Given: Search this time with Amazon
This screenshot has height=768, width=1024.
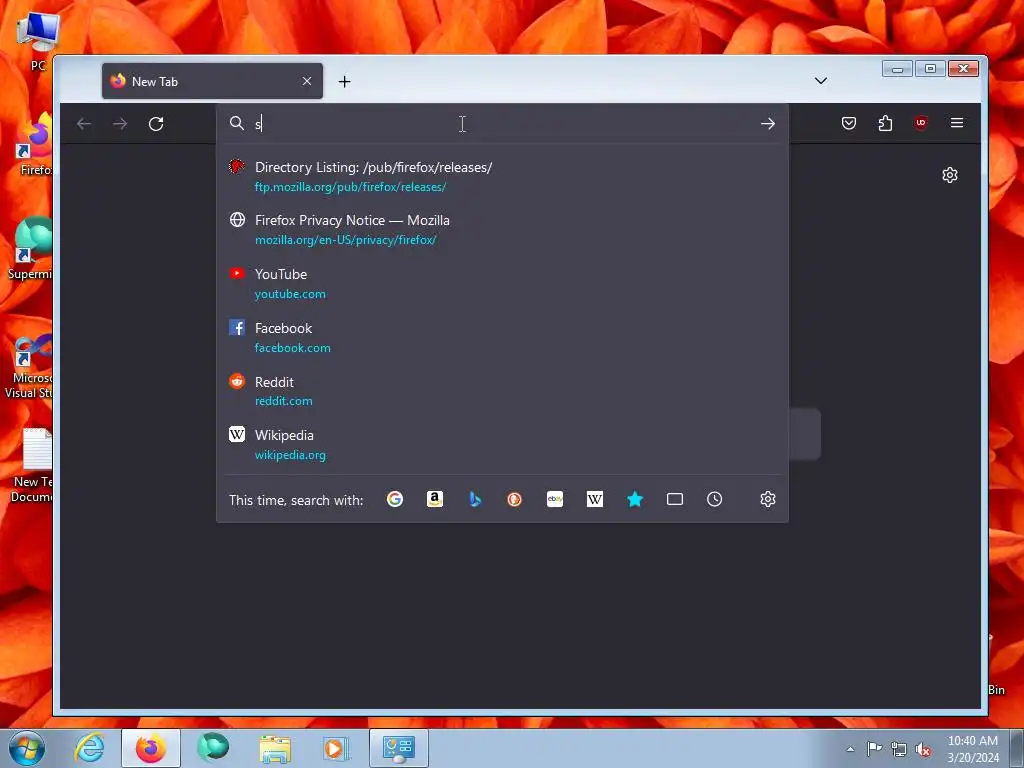Looking at the screenshot, I should 435,500.
